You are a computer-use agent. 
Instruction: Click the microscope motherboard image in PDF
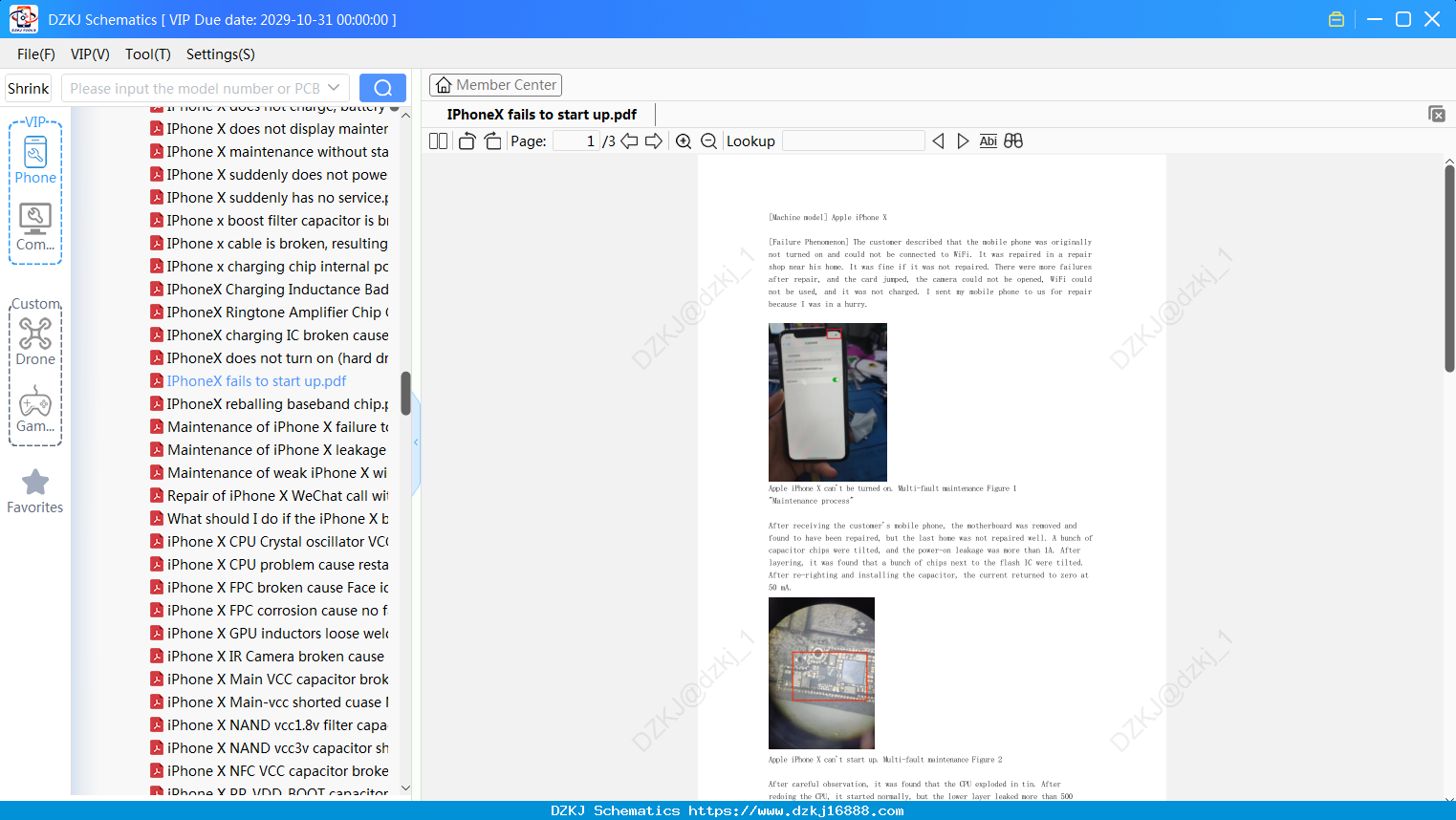tap(821, 673)
